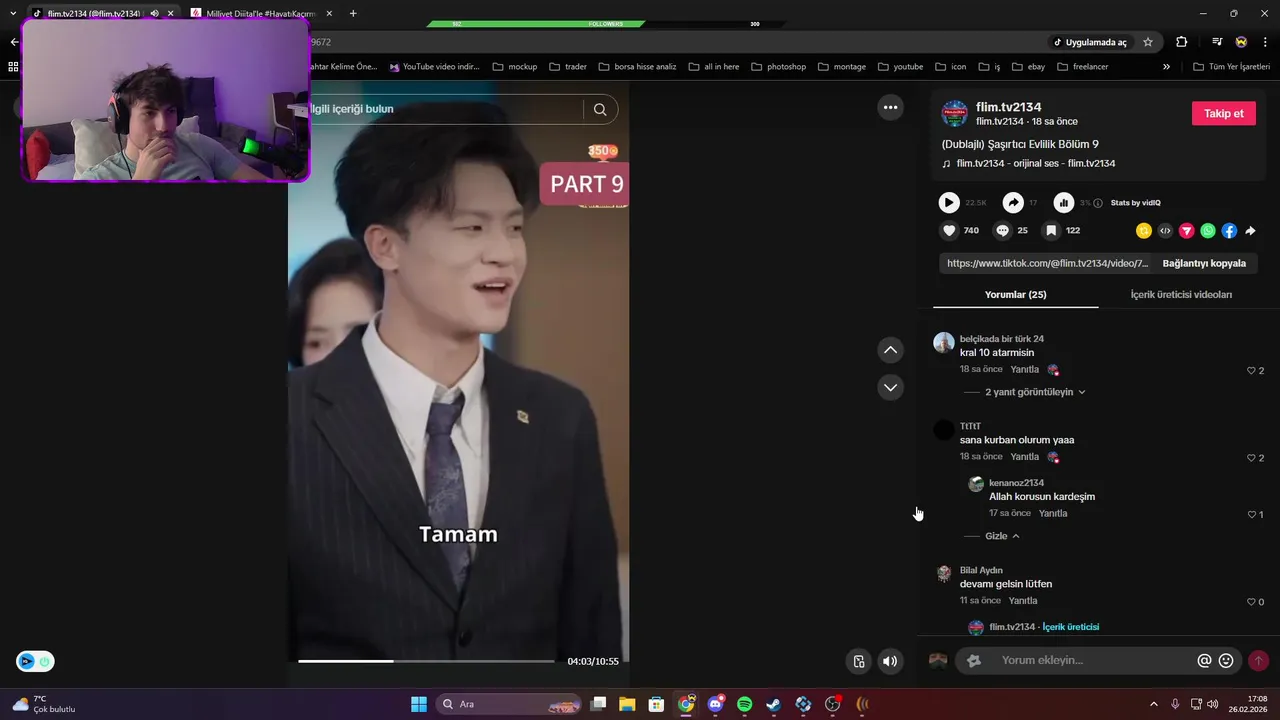Switch to 'Yorumlar (25)' tab
Image resolution: width=1280 pixels, height=720 pixels.
[1016, 295]
